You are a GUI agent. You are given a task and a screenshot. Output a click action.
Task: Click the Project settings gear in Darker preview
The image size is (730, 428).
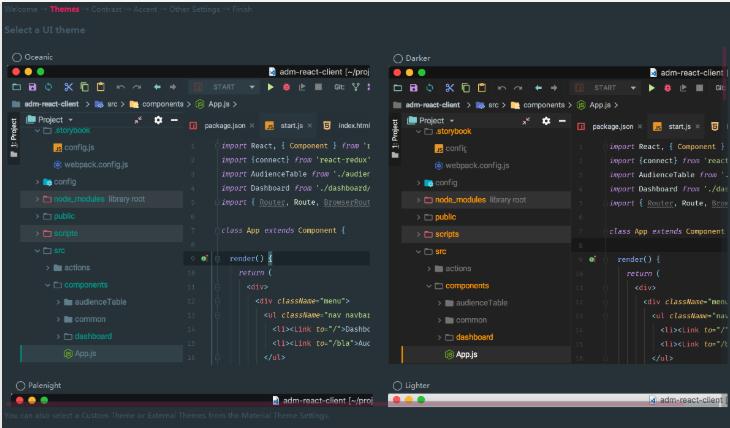[546, 121]
